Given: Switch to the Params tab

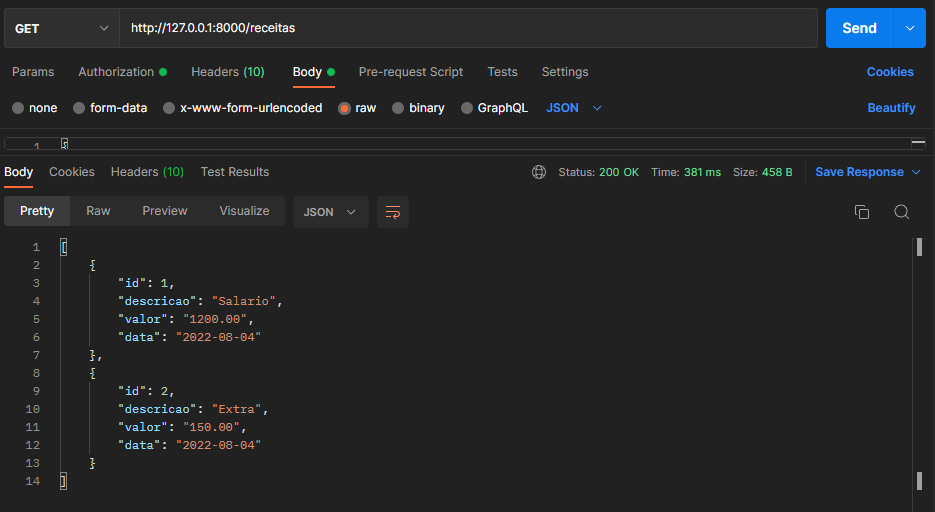Looking at the screenshot, I should click(x=33, y=72).
